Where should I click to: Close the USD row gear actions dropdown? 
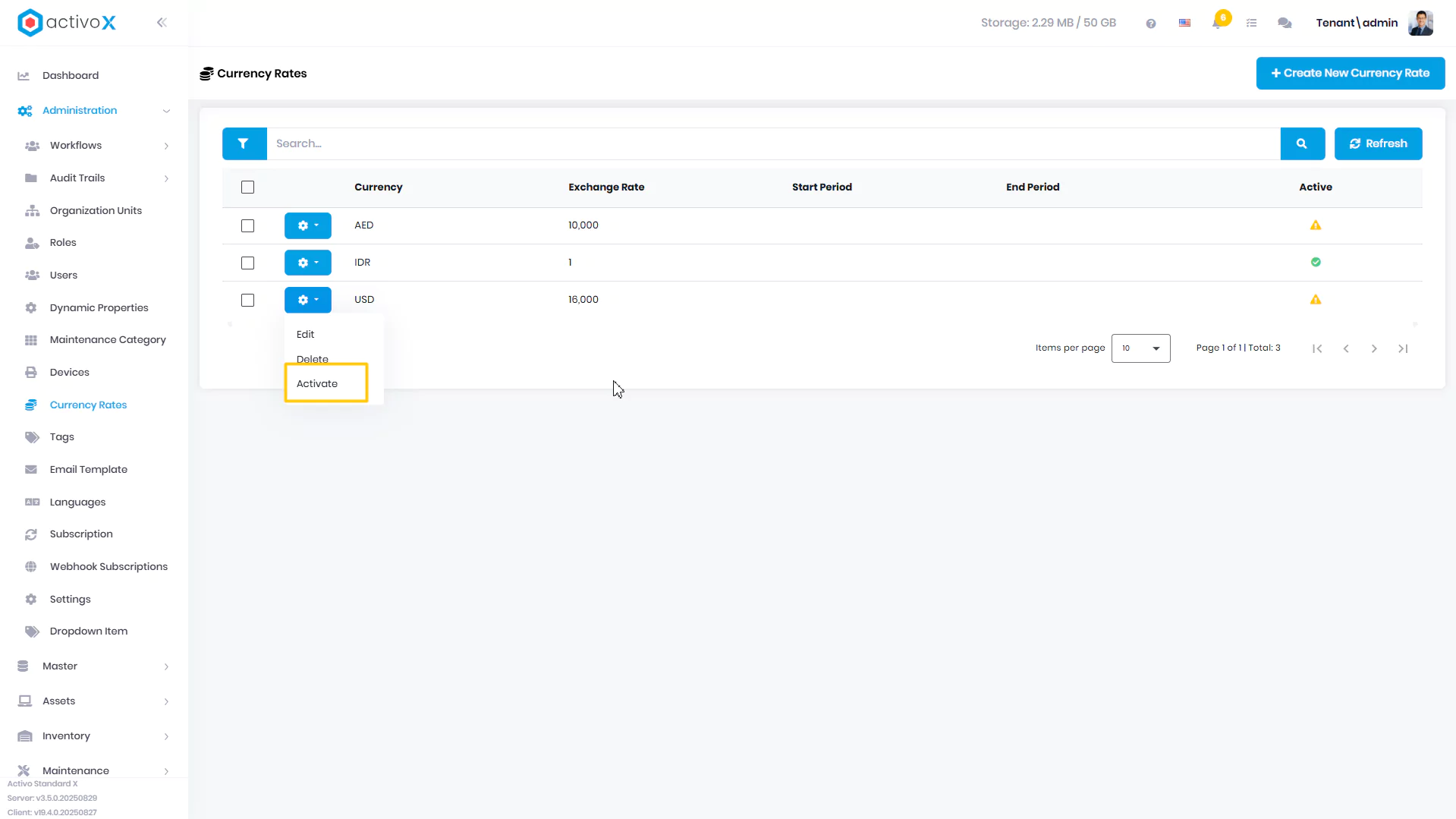click(308, 300)
